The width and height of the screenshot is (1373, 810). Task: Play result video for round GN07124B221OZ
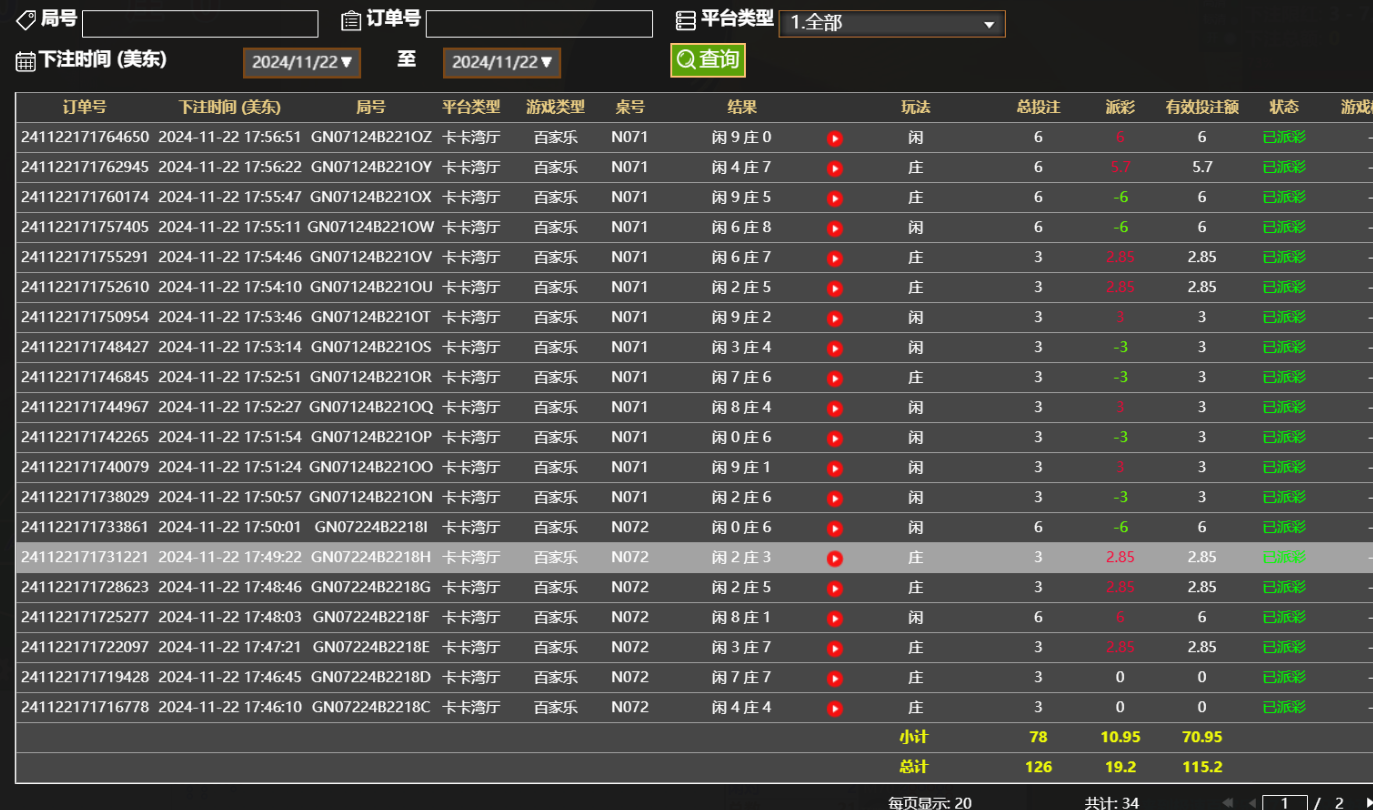pyautogui.click(x=835, y=138)
